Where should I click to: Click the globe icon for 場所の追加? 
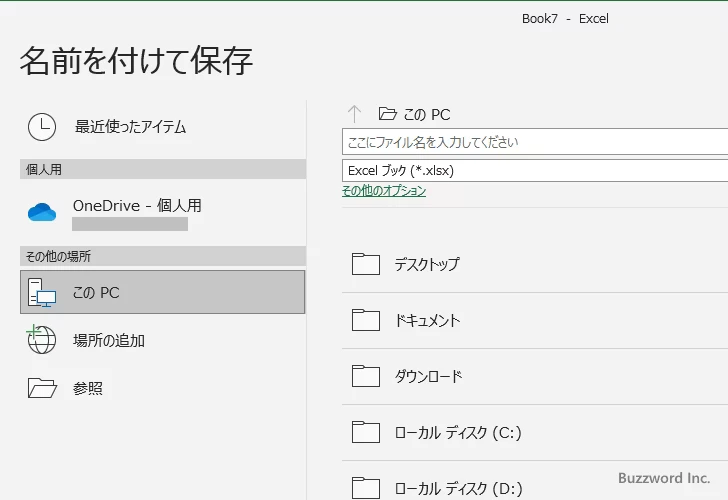42,339
